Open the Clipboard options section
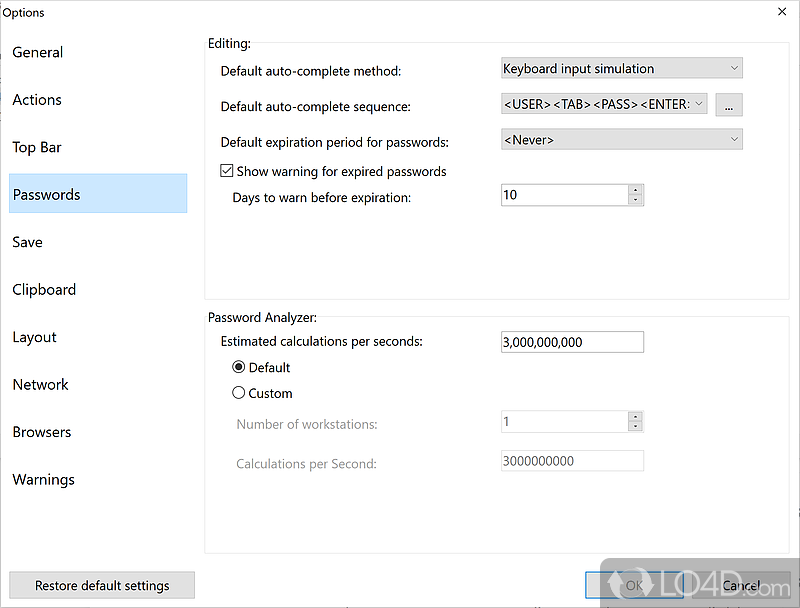 (x=44, y=290)
